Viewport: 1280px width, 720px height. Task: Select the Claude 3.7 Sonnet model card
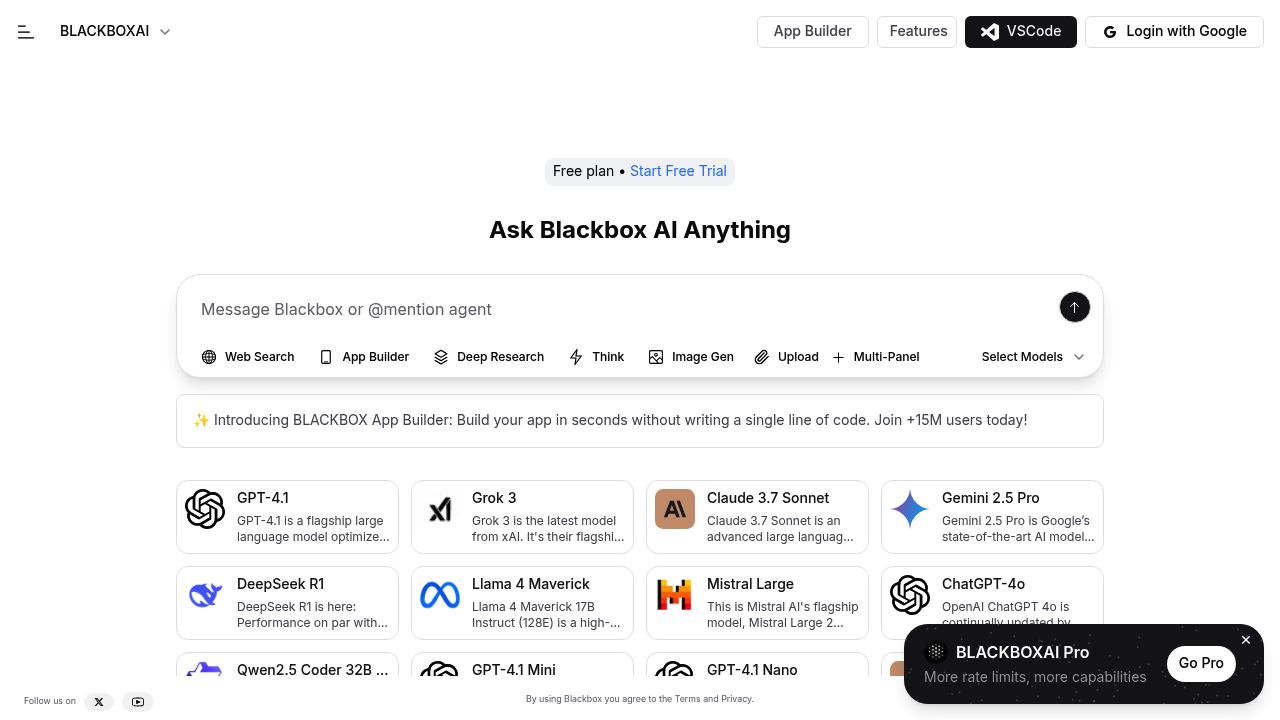[757, 517]
